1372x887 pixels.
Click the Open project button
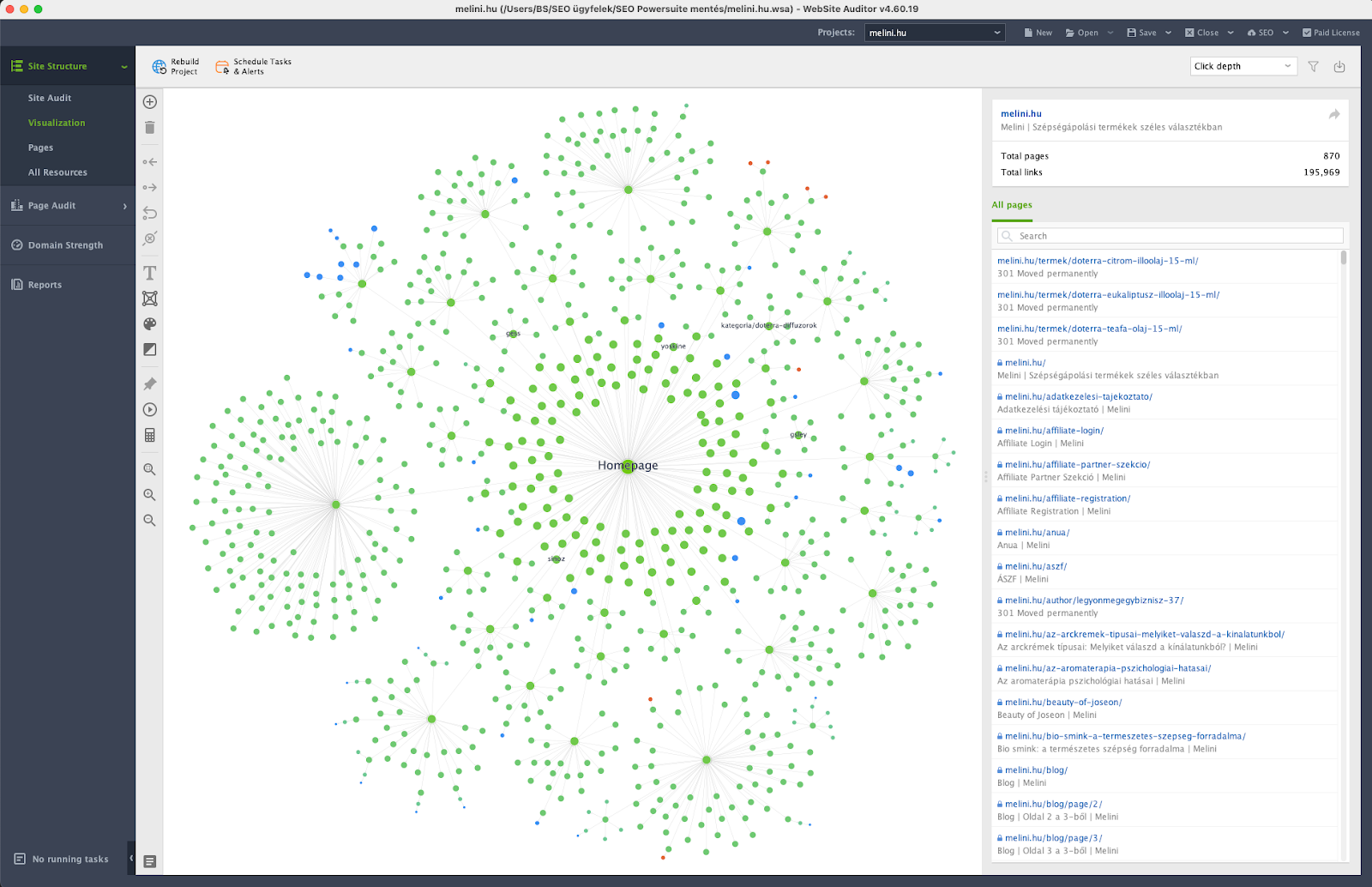tap(1082, 33)
